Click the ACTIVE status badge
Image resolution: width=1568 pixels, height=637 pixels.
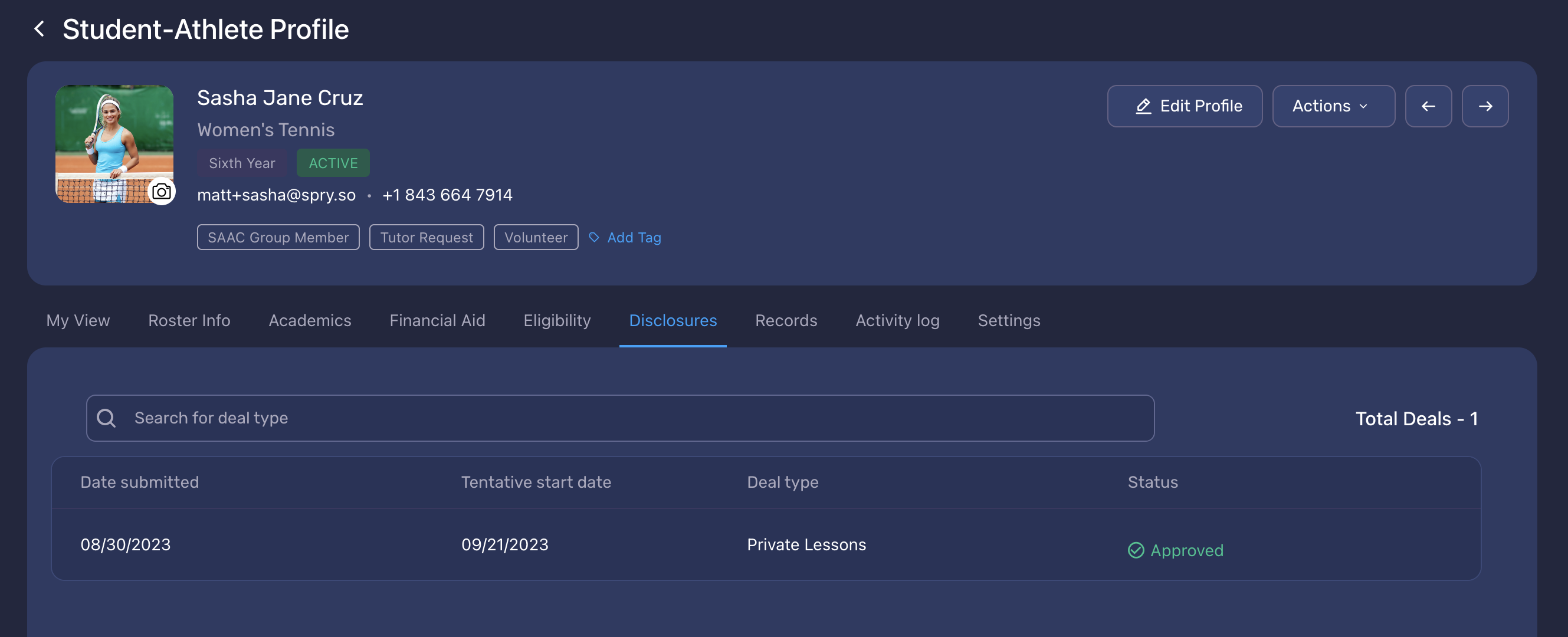(x=333, y=163)
